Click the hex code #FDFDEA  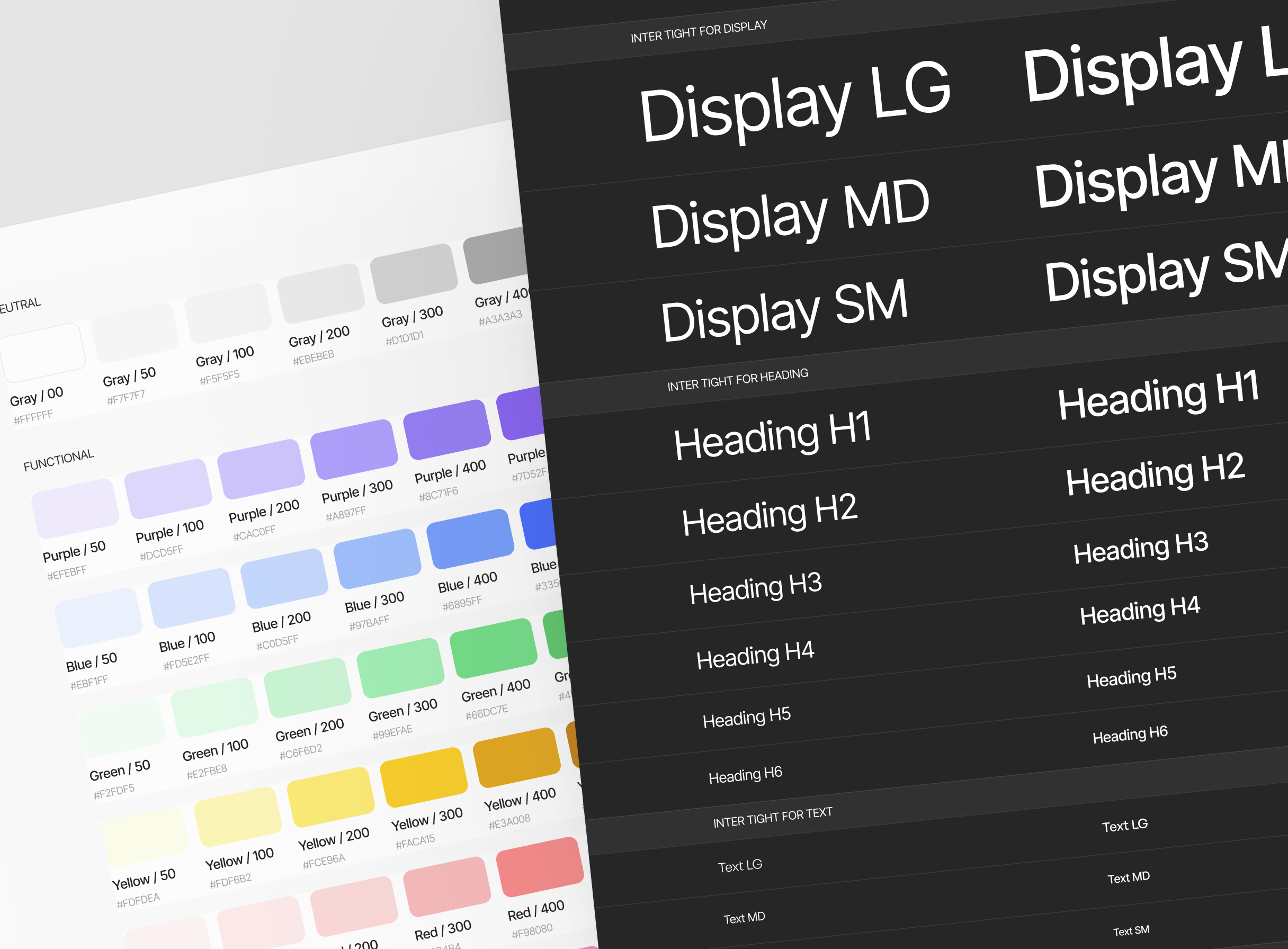pyautogui.click(x=138, y=901)
